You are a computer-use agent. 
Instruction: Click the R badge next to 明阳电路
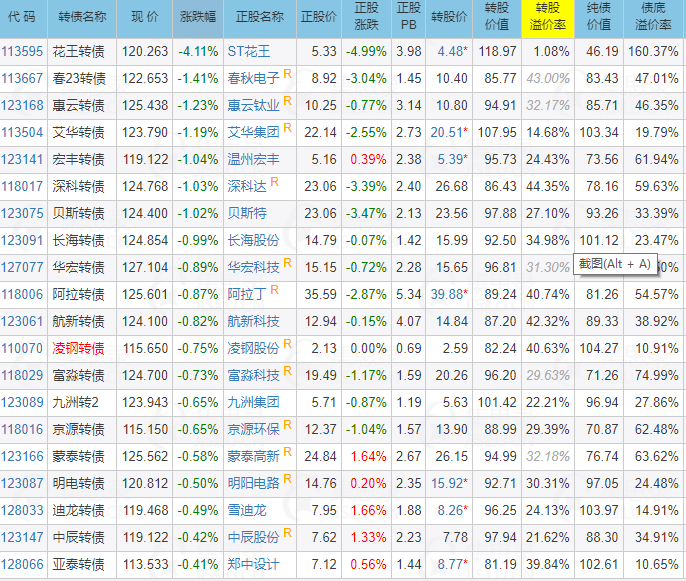click(x=288, y=480)
